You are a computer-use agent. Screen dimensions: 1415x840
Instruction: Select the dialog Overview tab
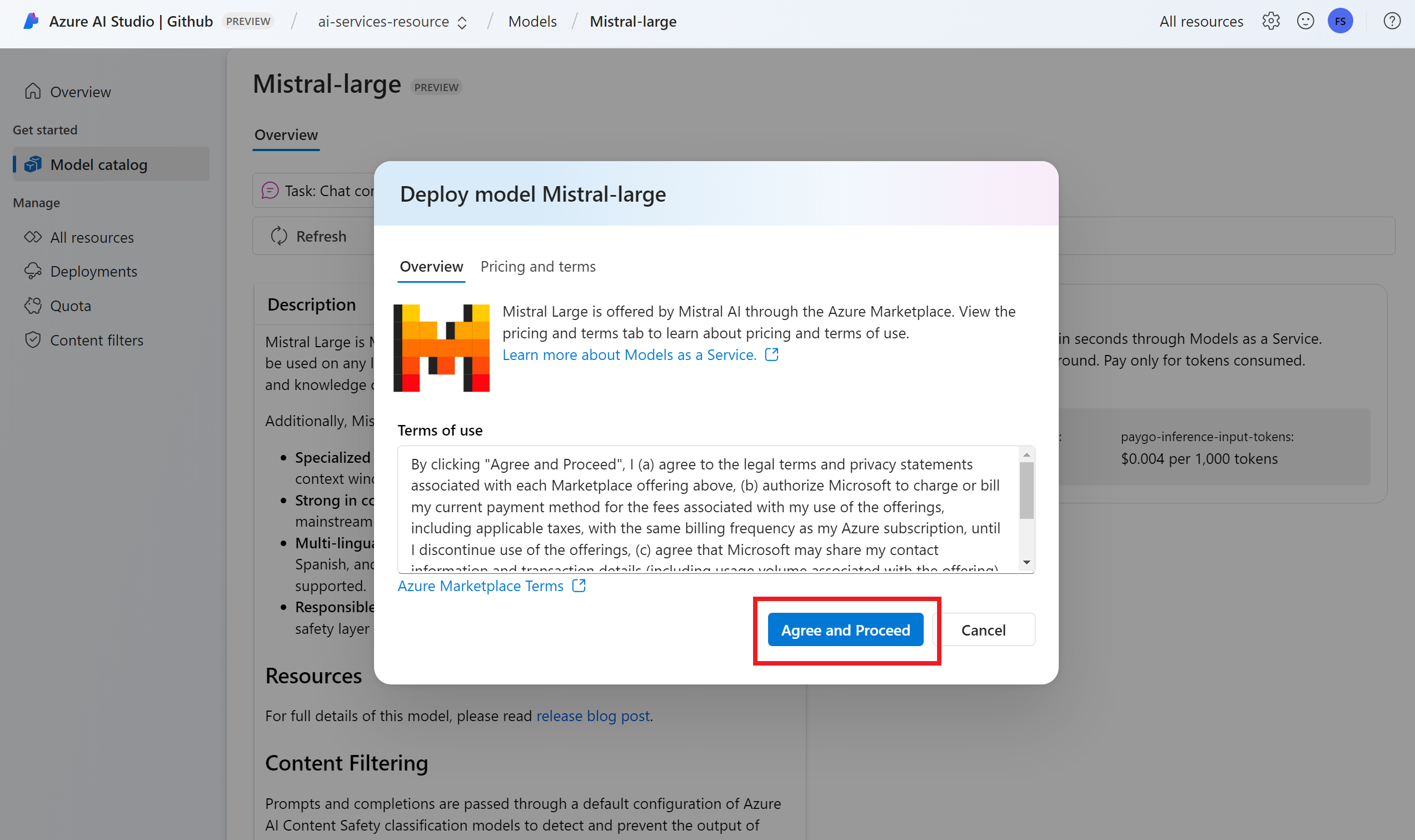pyautogui.click(x=431, y=266)
